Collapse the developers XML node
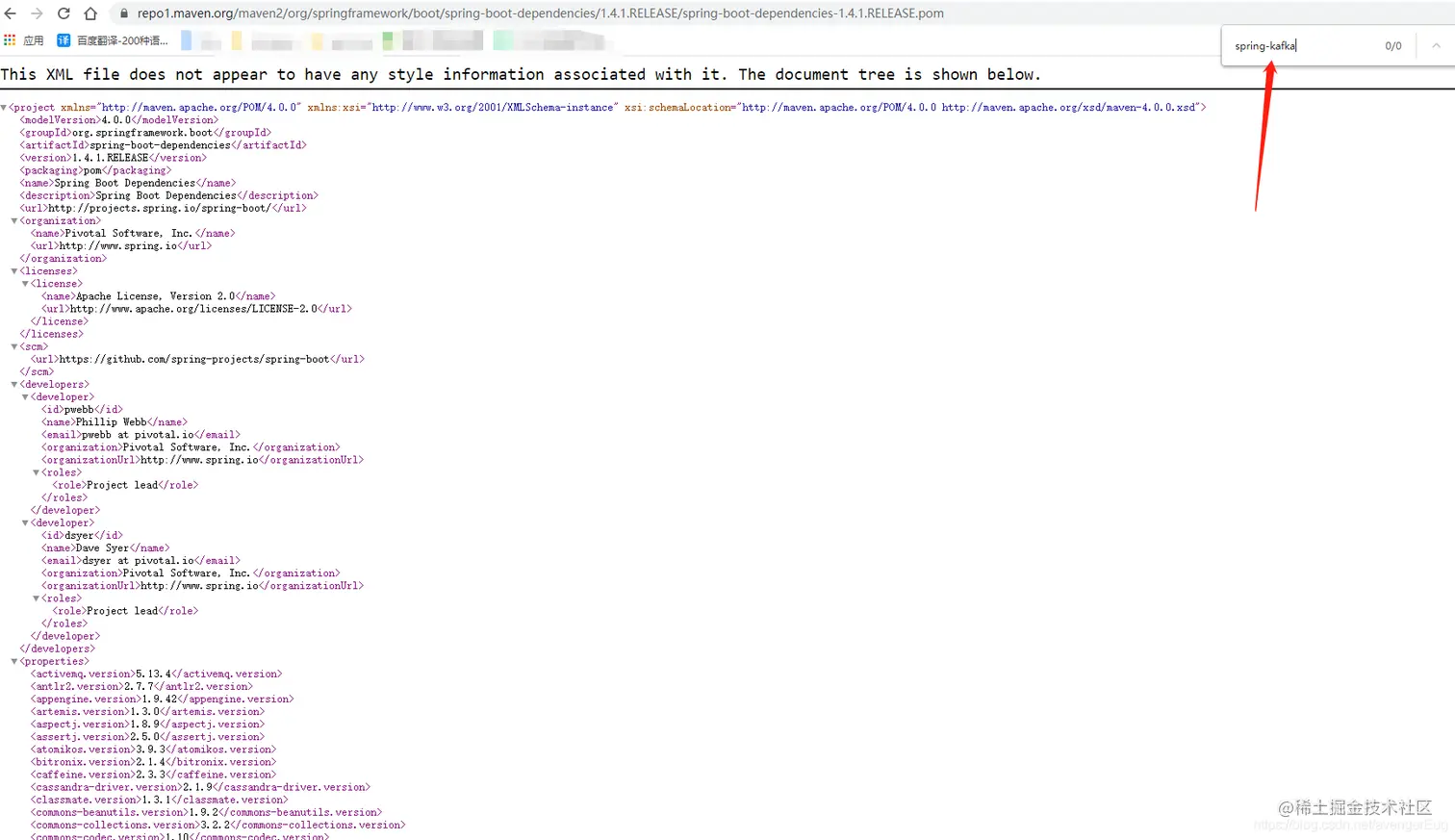The image size is (1455, 840). point(14,385)
